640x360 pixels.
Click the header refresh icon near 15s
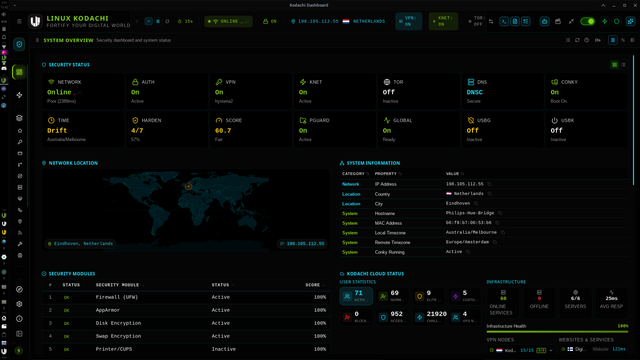point(167,21)
